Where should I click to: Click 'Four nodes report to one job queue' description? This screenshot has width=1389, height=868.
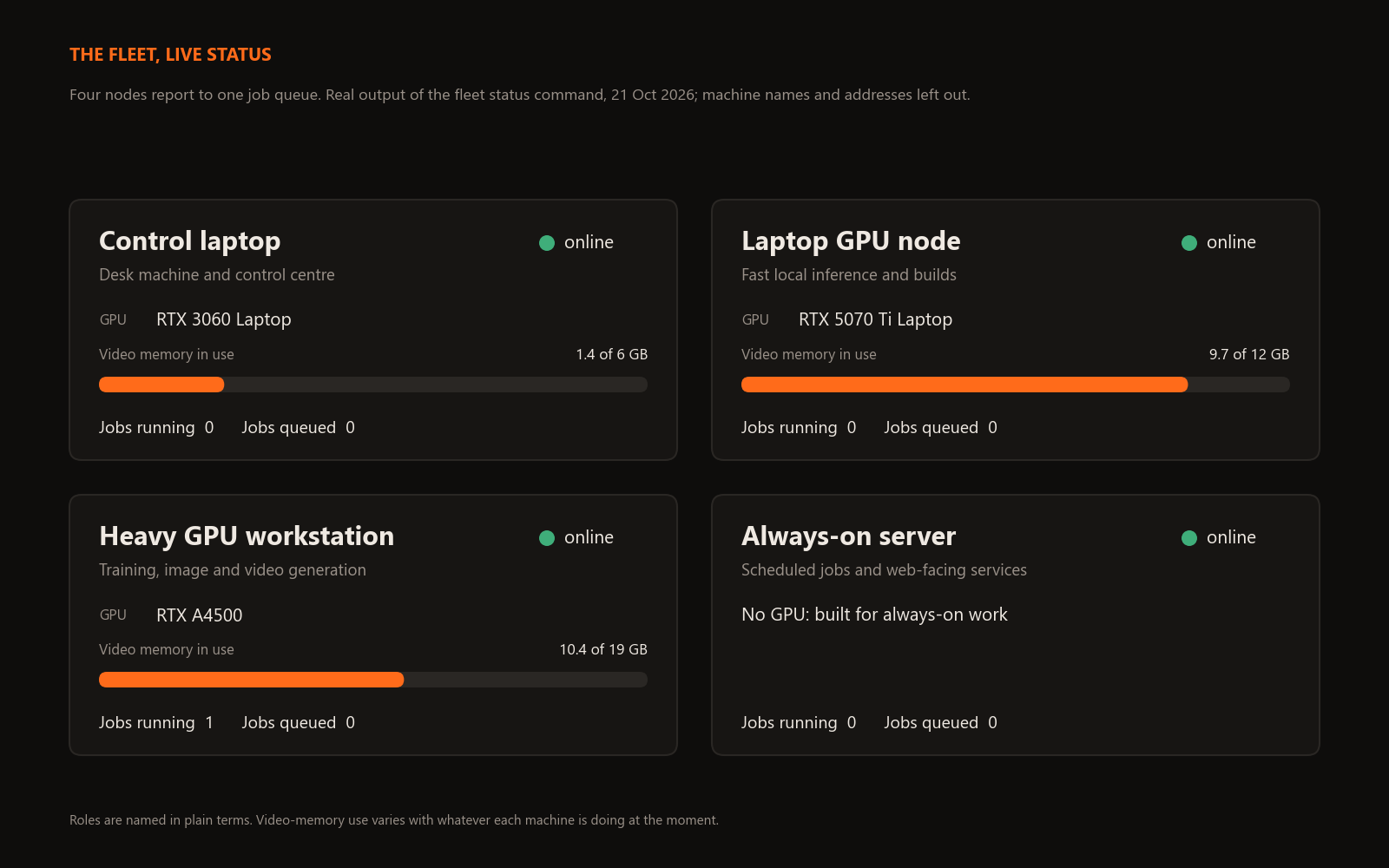point(520,95)
